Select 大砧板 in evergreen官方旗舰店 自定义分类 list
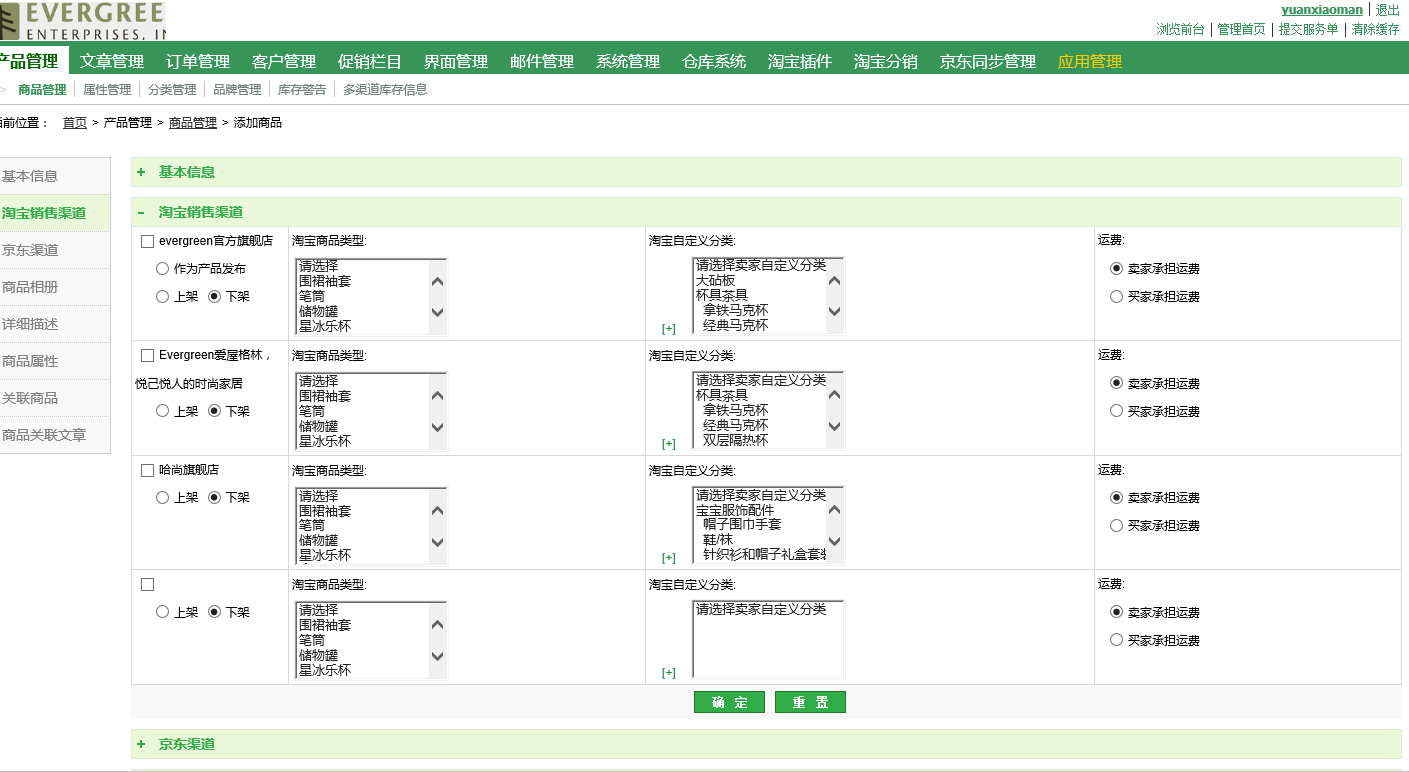Viewport: 1409px width, 772px height. 760,281
